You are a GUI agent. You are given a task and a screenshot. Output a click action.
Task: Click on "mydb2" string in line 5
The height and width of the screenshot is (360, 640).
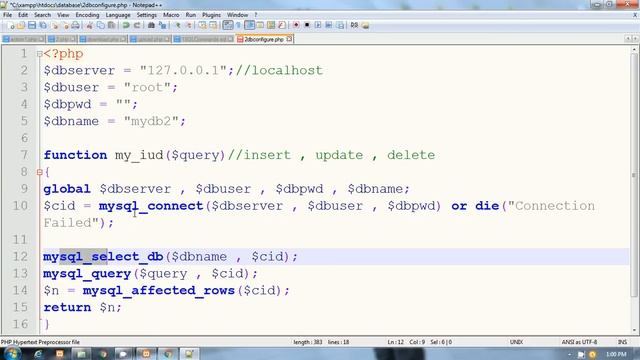point(151,121)
